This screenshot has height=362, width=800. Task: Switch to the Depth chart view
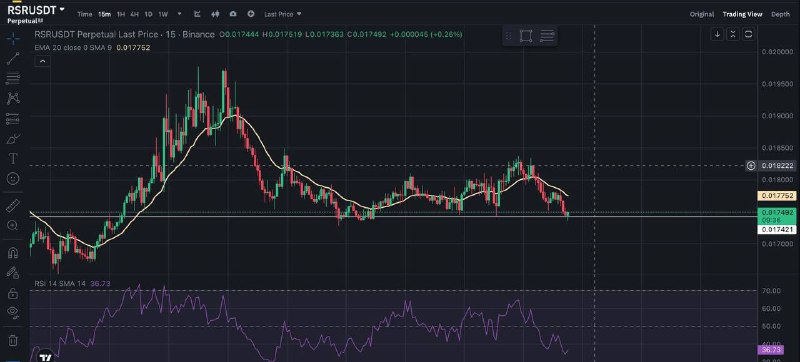pos(780,14)
